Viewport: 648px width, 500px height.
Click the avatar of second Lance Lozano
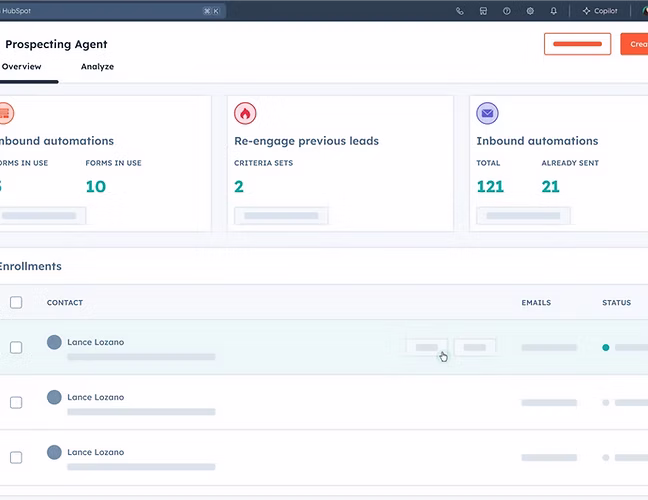click(54, 397)
